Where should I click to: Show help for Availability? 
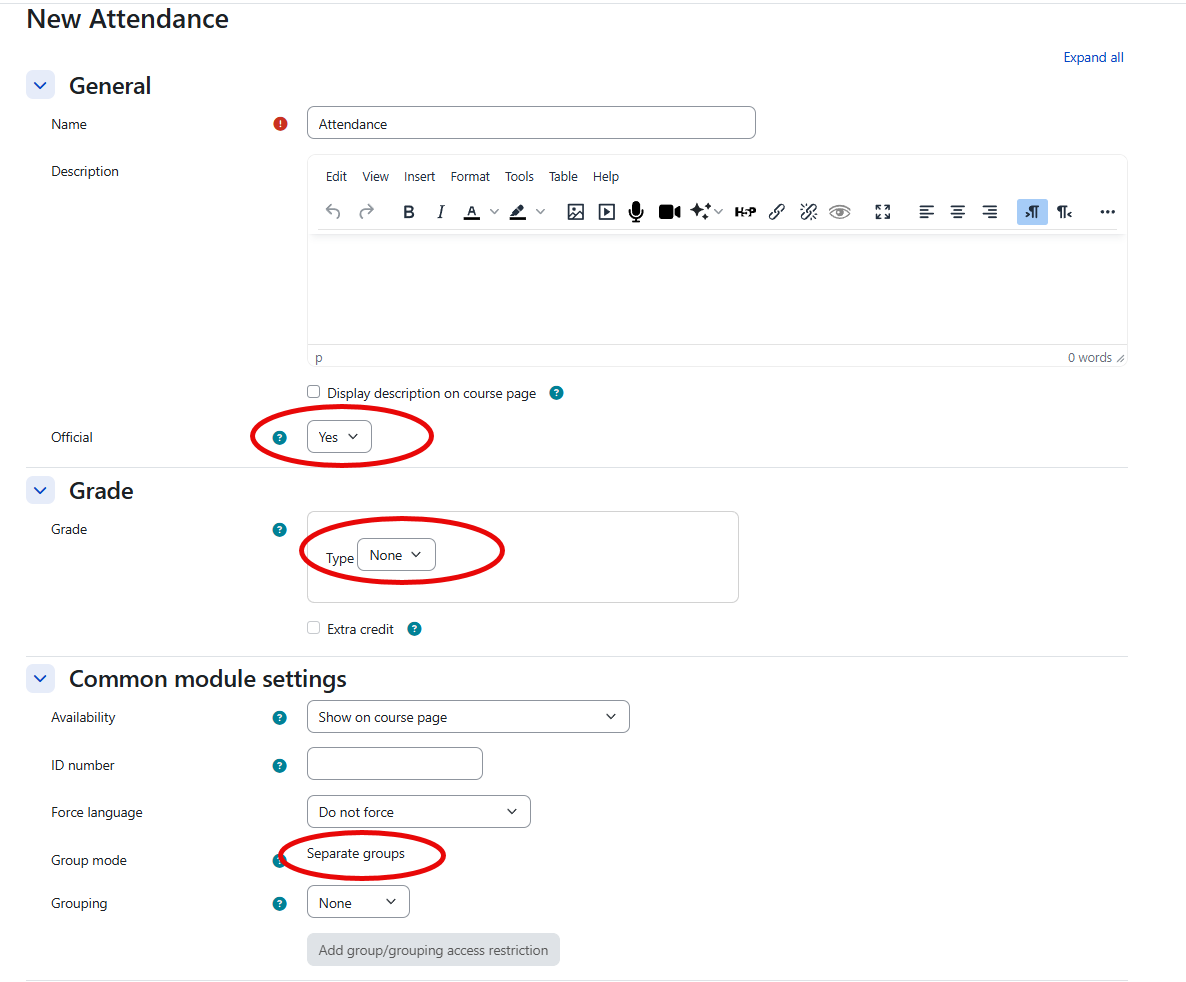tap(280, 718)
